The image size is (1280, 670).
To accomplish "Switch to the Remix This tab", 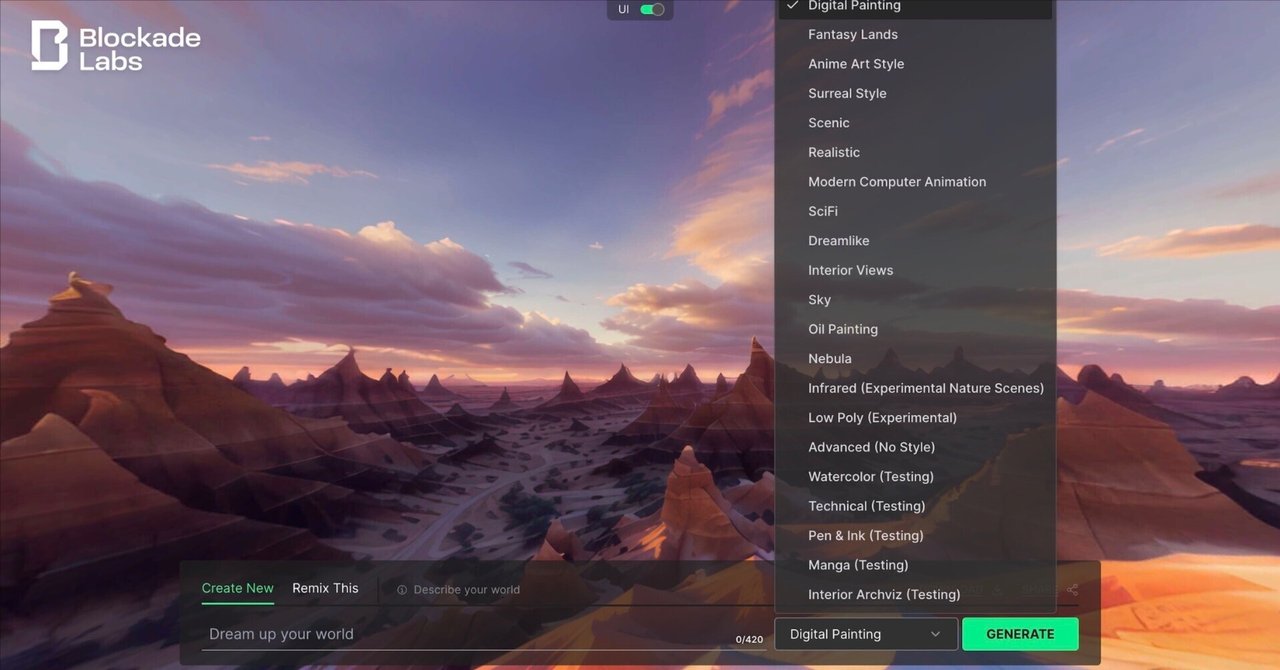I will (x=325, y=588).
